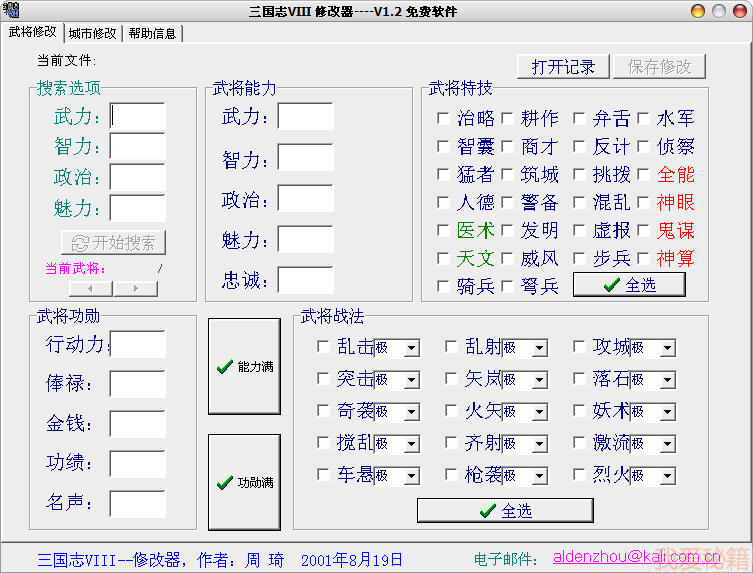Screen dimensions: 753x573
Task: Enable the 治略 skill checkbox
Action: coord(443,118)
